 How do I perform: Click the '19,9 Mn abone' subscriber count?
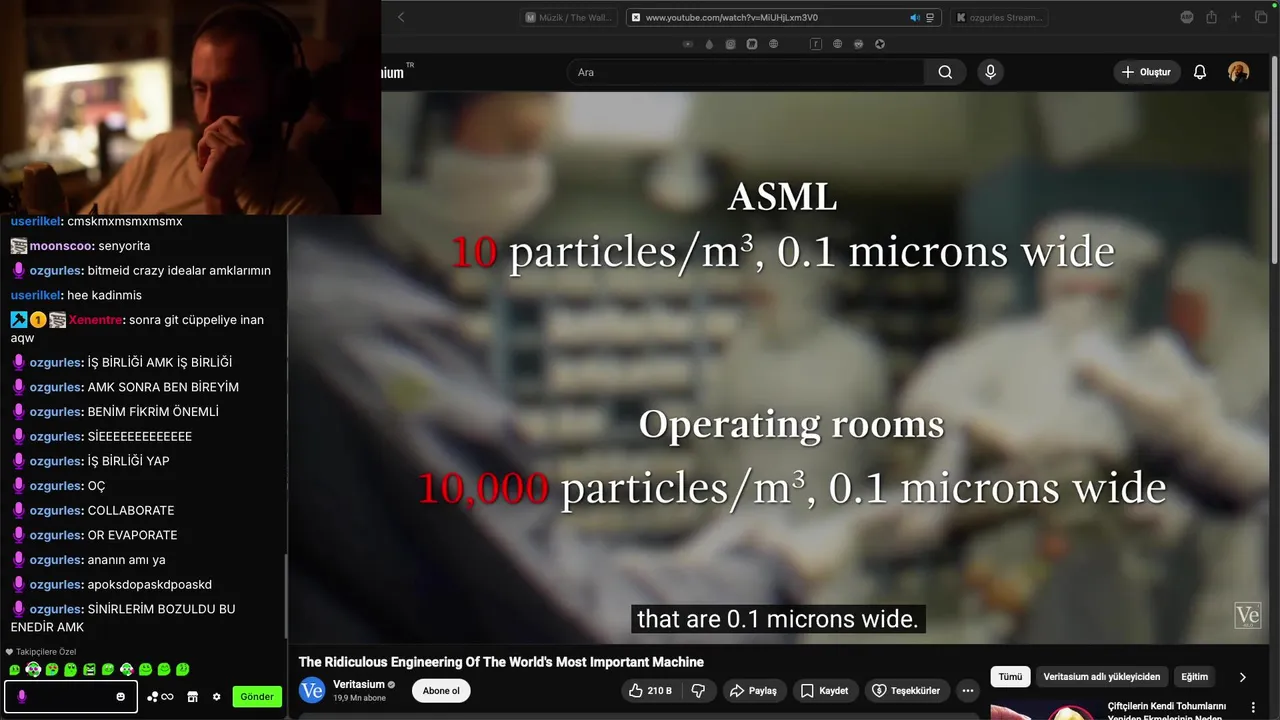[x=359, y=698]
